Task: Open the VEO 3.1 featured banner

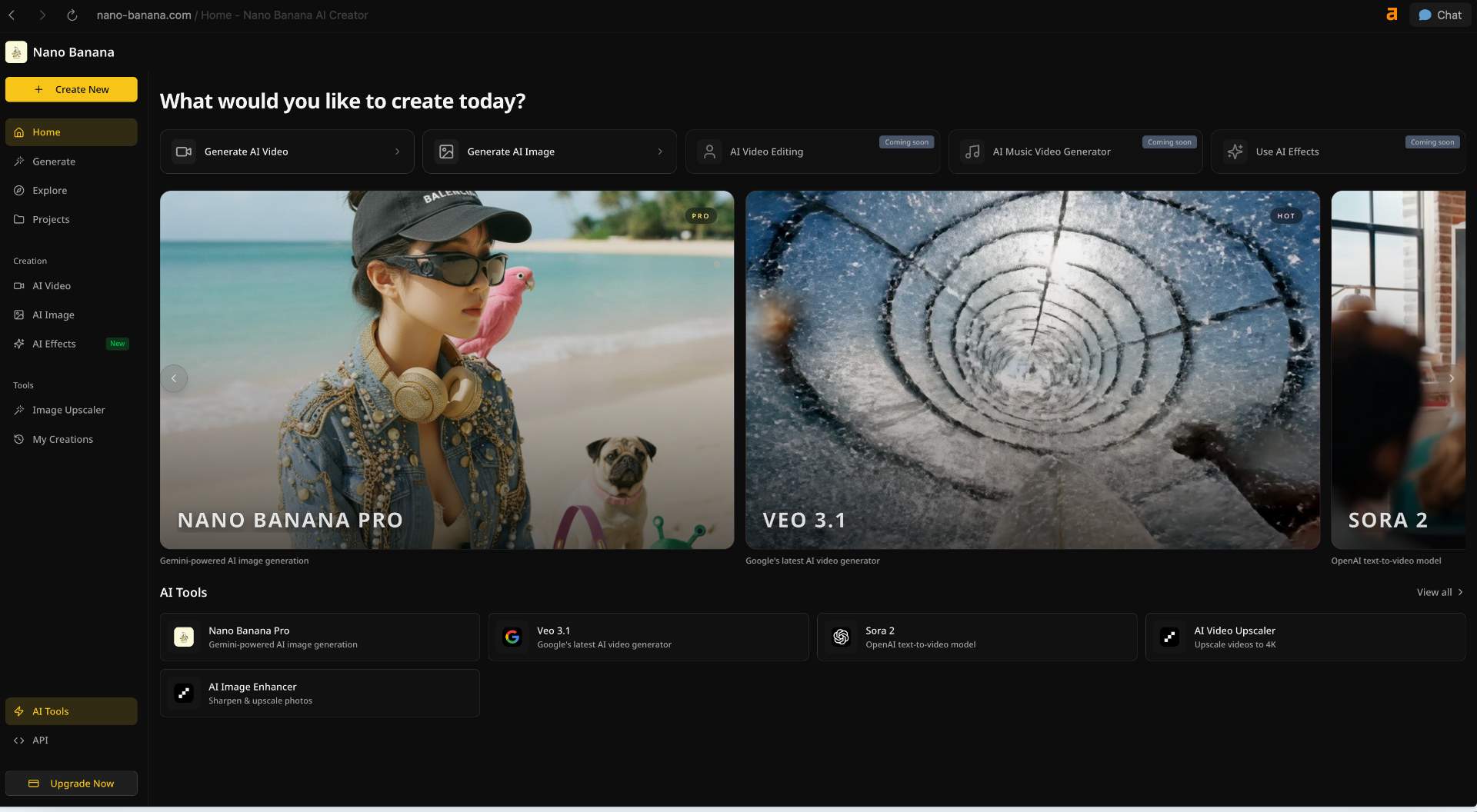Action: (x=1032, y=370)
